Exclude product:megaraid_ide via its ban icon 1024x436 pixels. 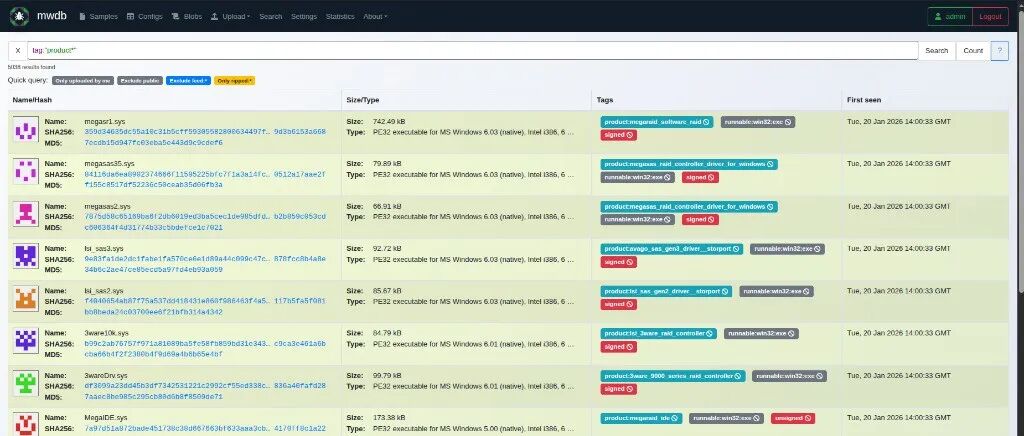pyautogui.click(x=675, y=418)
